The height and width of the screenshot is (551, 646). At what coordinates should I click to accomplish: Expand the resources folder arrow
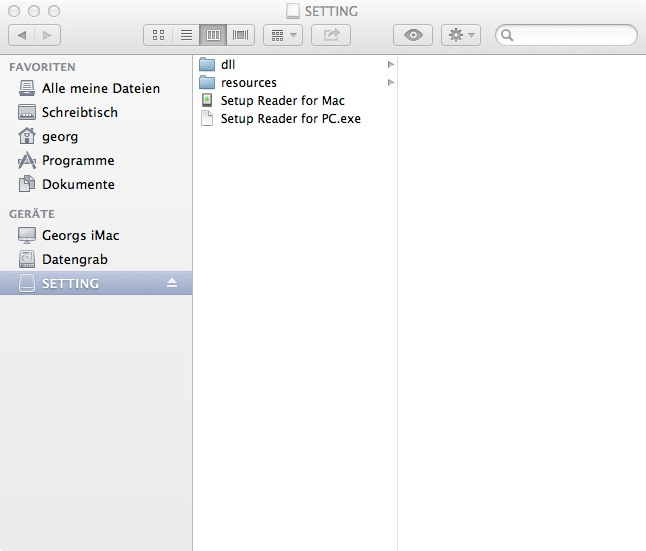coord(391,83)
